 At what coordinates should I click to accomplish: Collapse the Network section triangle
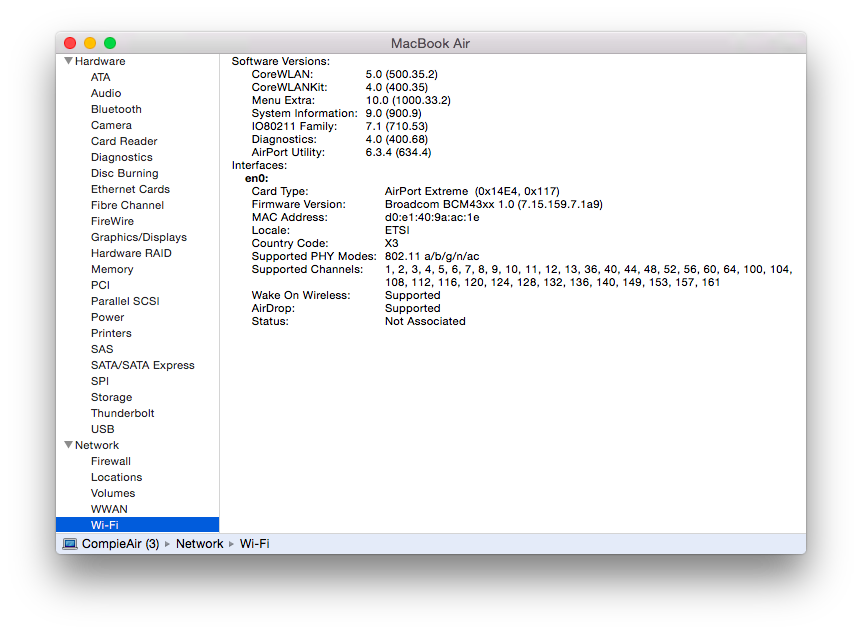(x=69, y=445)
